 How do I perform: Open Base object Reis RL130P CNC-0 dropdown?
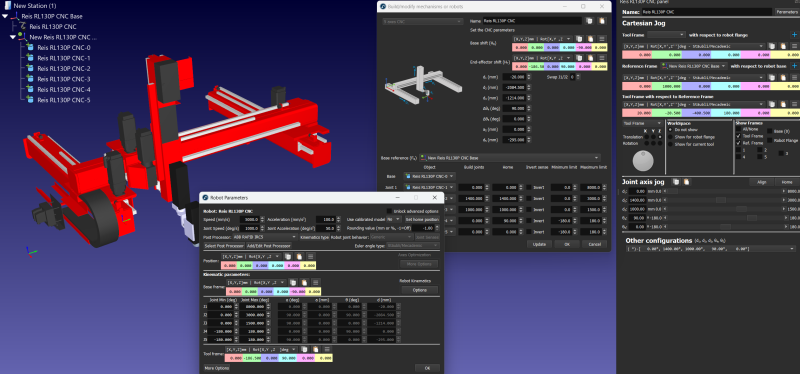click(x=430, y=177)
